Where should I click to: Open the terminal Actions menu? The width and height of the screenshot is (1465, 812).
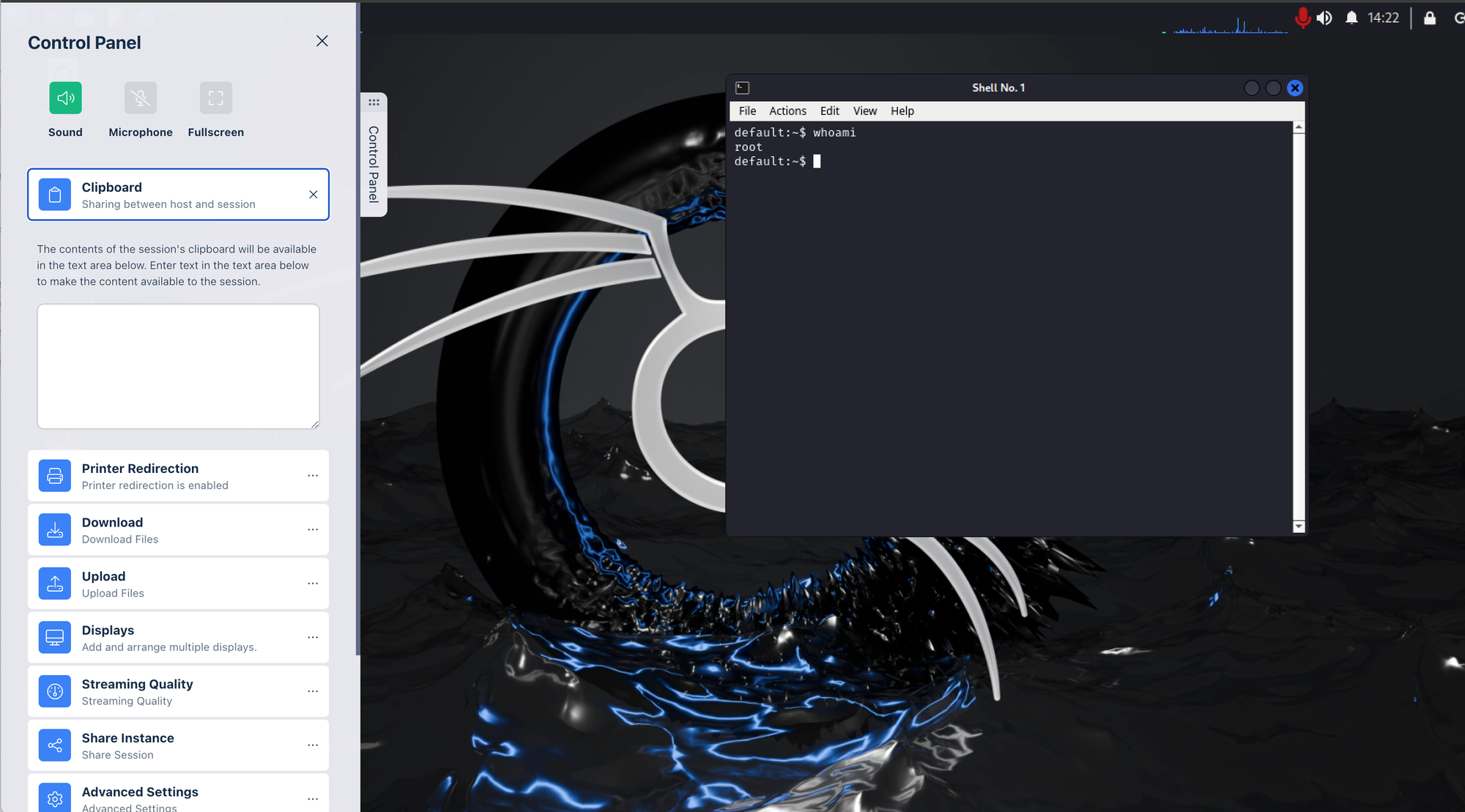(787, 111)
